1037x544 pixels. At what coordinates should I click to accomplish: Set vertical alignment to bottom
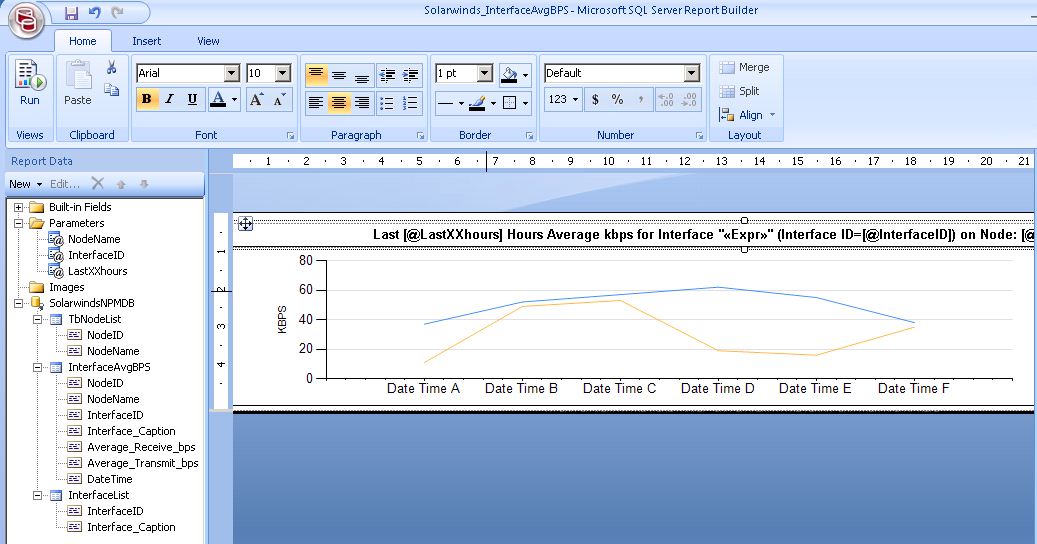click(362, 75)
